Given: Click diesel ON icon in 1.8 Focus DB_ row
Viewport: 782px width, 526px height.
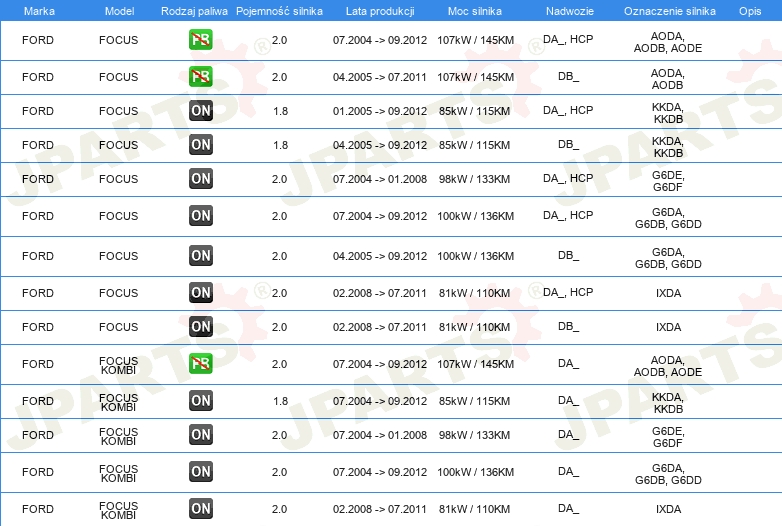Looking at the screenshot, I should [x=200, y=145].
